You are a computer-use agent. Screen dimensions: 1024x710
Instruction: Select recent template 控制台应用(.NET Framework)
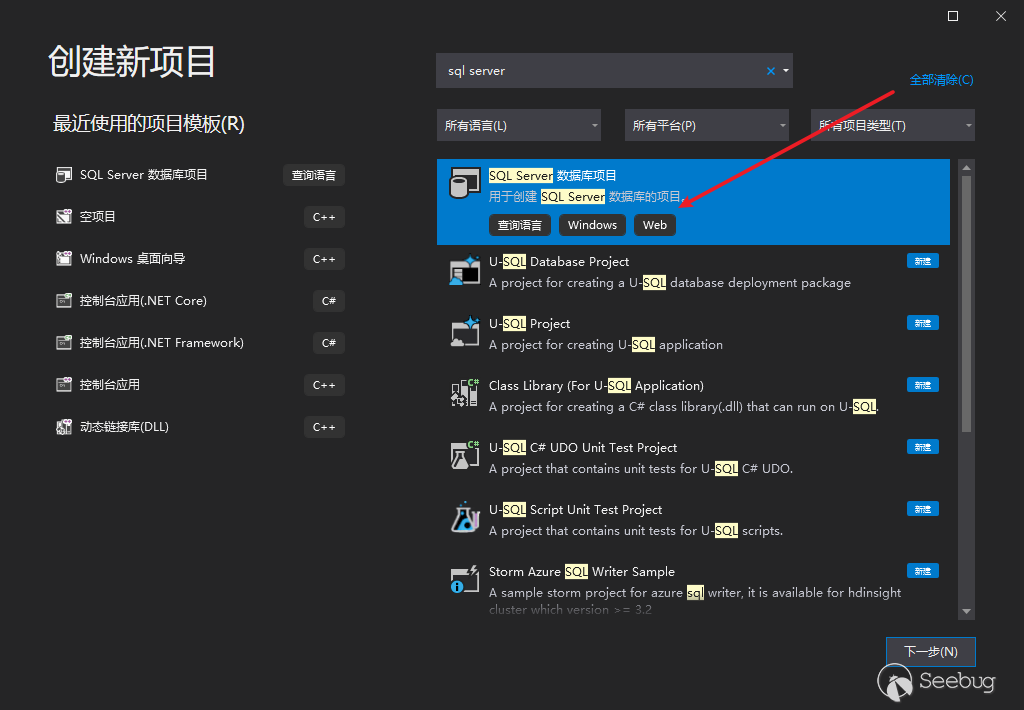tap(199, 342)
